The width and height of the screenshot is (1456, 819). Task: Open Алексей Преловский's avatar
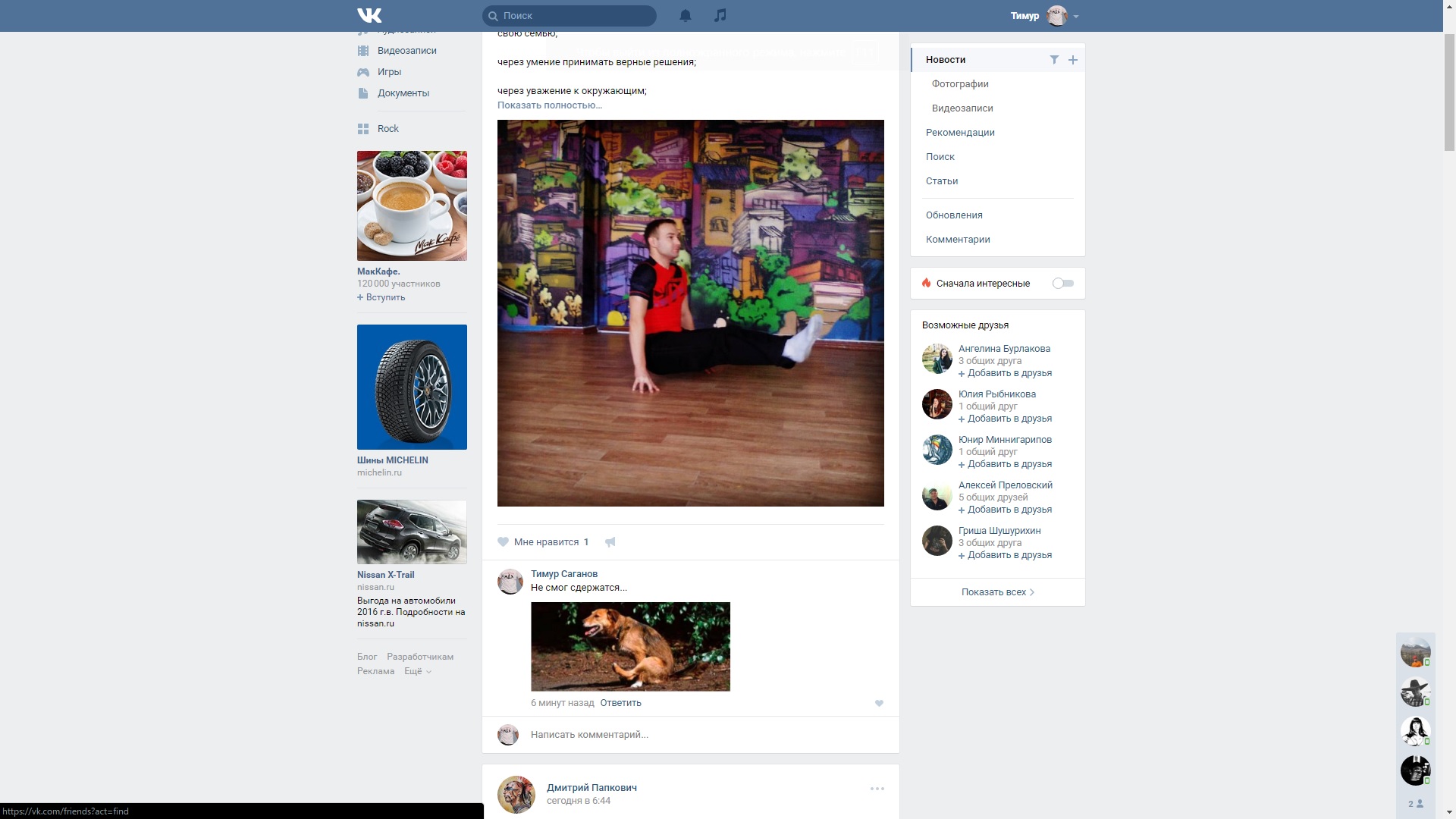[937, 495]
